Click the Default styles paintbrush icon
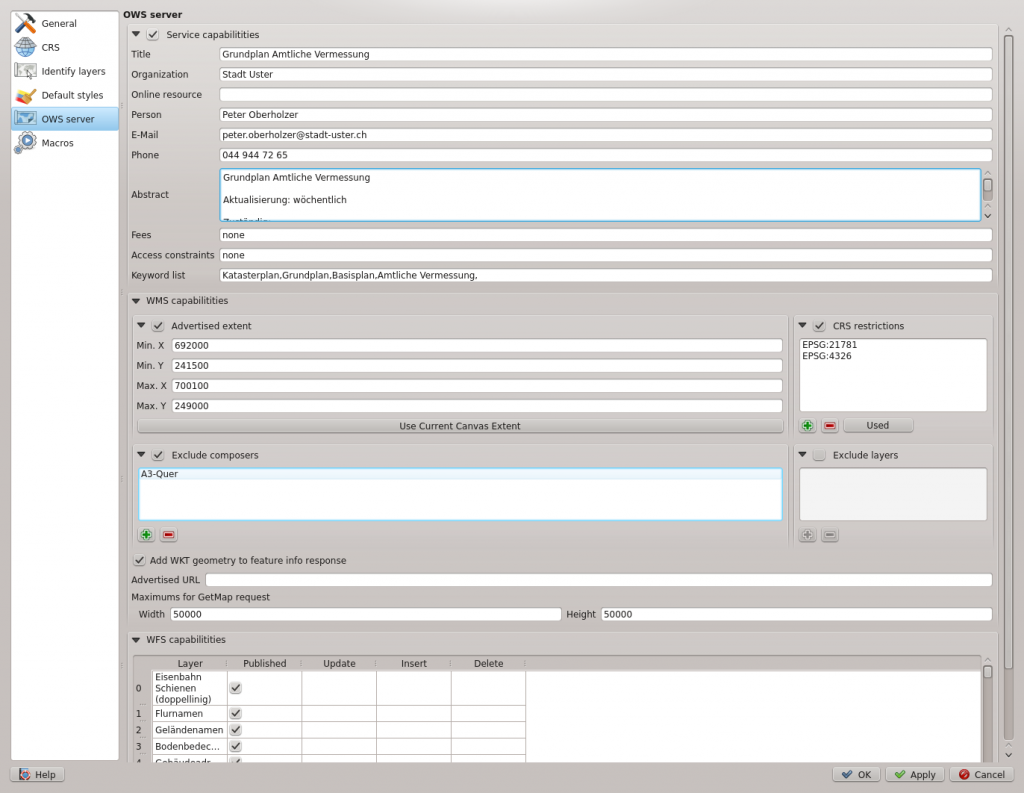Viewport: 1024px width, 793px height. point(24,95)
